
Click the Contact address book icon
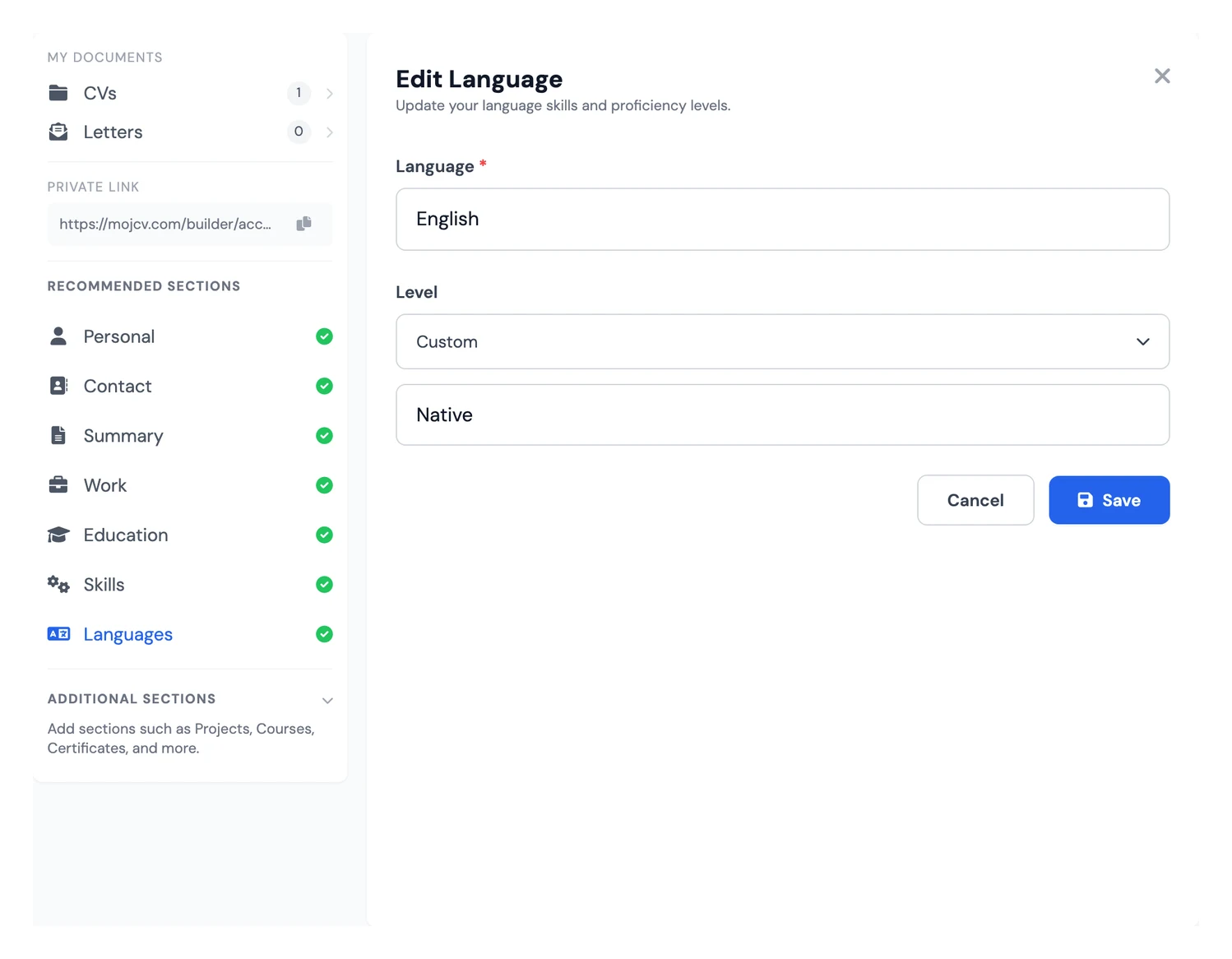[x=58, y=386]
